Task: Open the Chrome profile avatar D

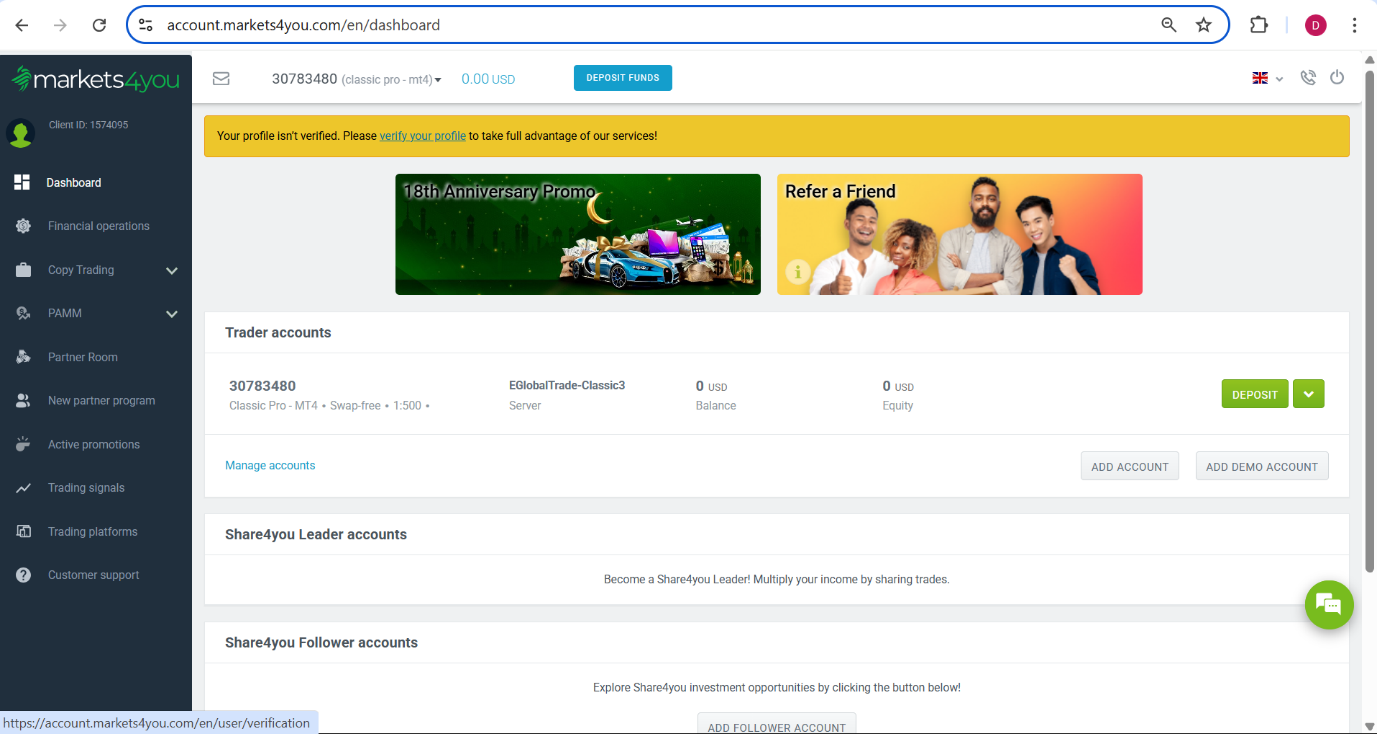Action: point(1316,25)
